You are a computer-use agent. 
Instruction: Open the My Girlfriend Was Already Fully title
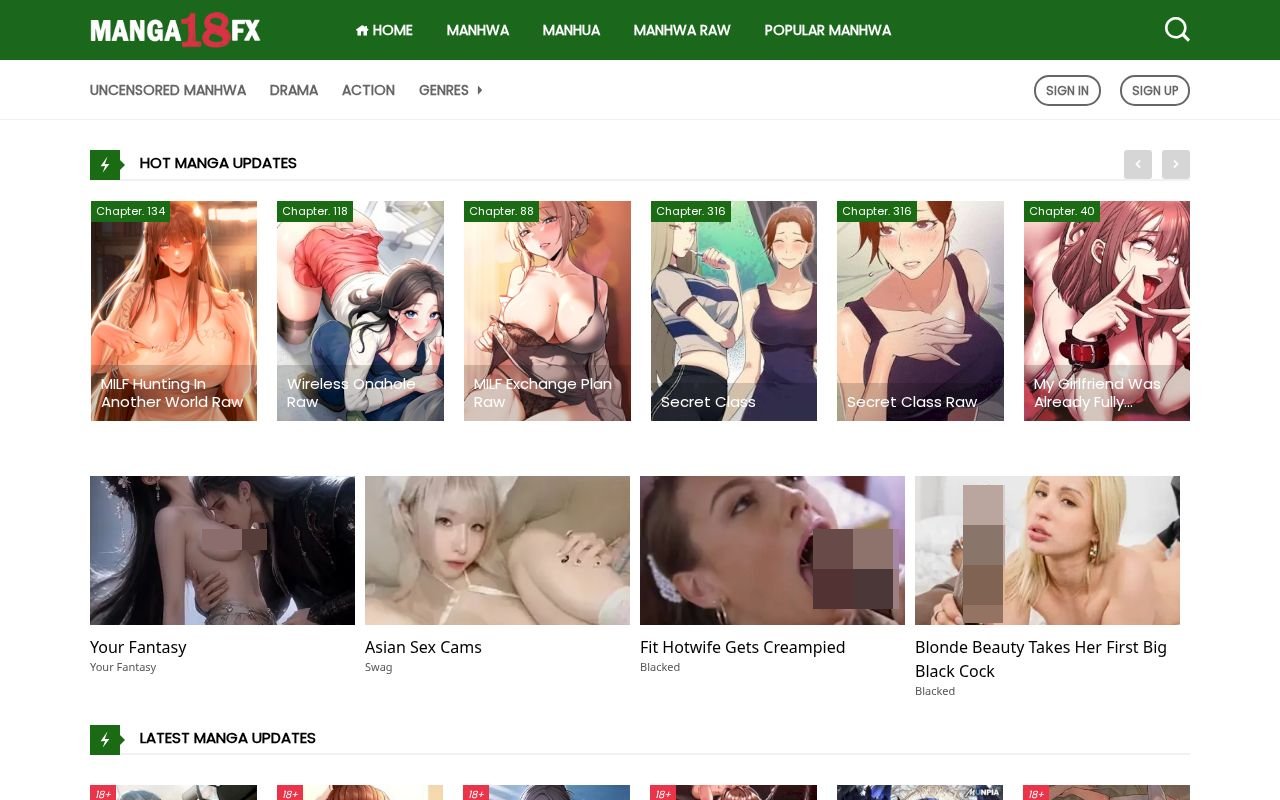coord(1097,393)
